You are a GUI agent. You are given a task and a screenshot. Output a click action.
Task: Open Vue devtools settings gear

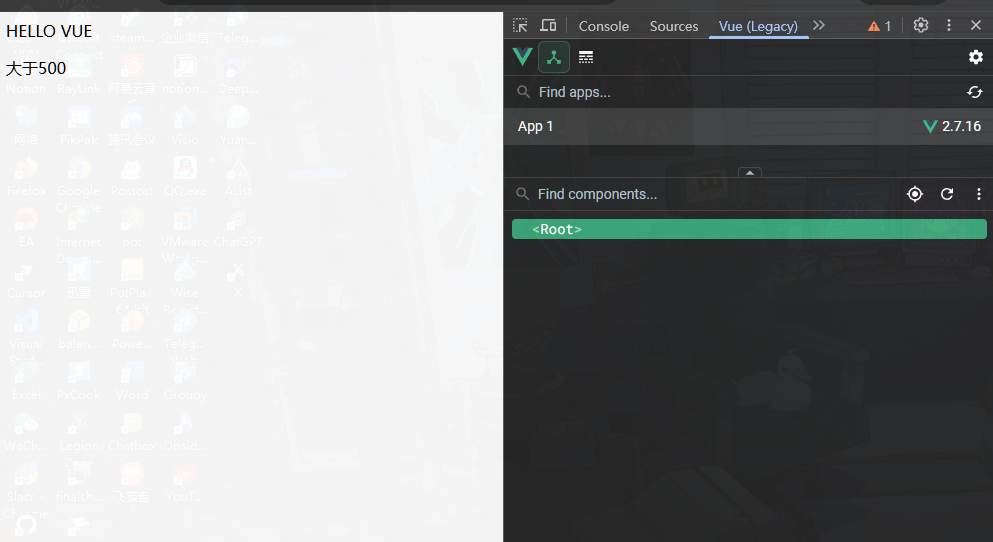point(976,58)
